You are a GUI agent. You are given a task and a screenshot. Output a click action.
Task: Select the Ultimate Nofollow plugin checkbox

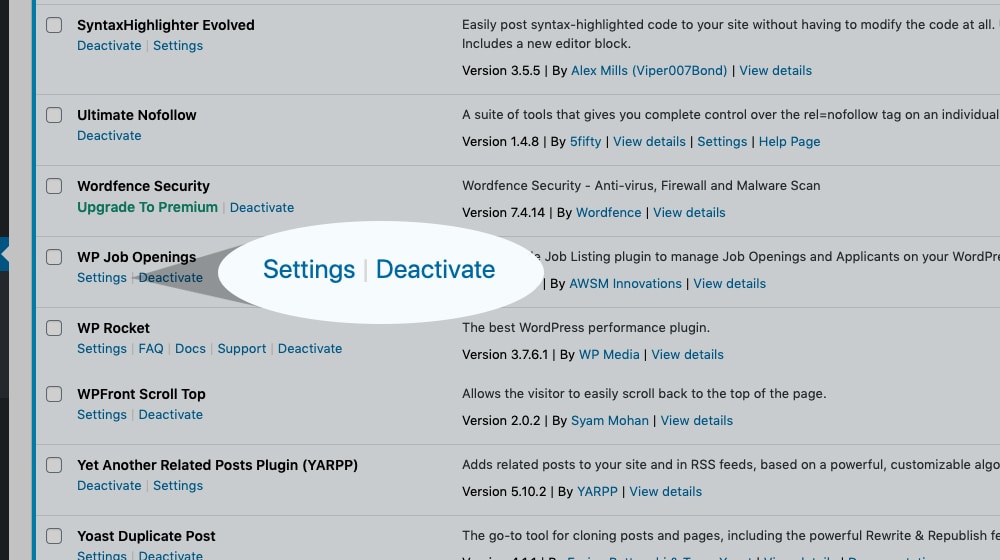[x=54, y=115]
